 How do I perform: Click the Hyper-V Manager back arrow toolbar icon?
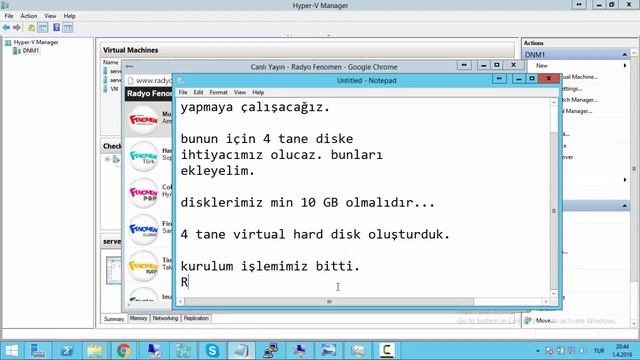6,28
